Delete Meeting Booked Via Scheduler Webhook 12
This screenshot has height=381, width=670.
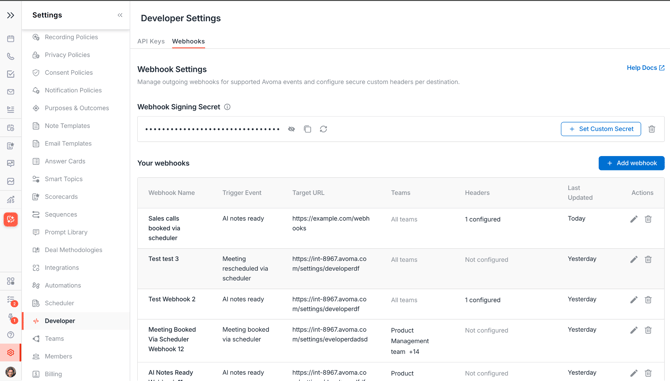(x=648, y=330)
